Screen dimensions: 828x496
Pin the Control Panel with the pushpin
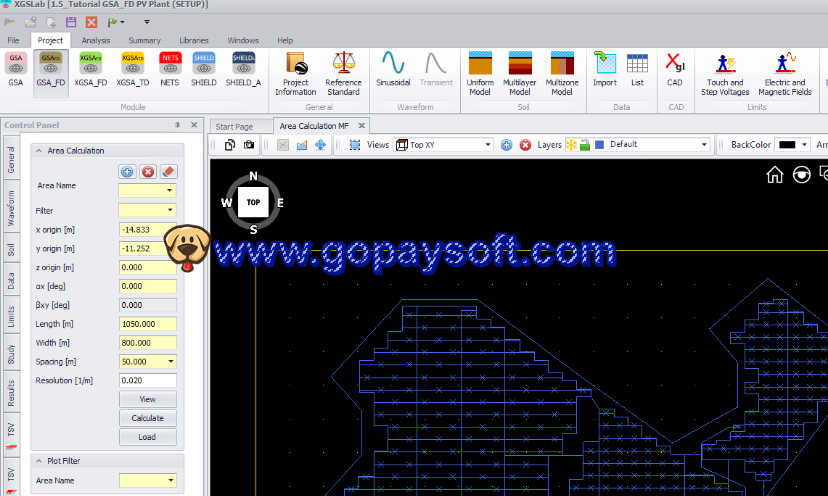coord(178,125)
